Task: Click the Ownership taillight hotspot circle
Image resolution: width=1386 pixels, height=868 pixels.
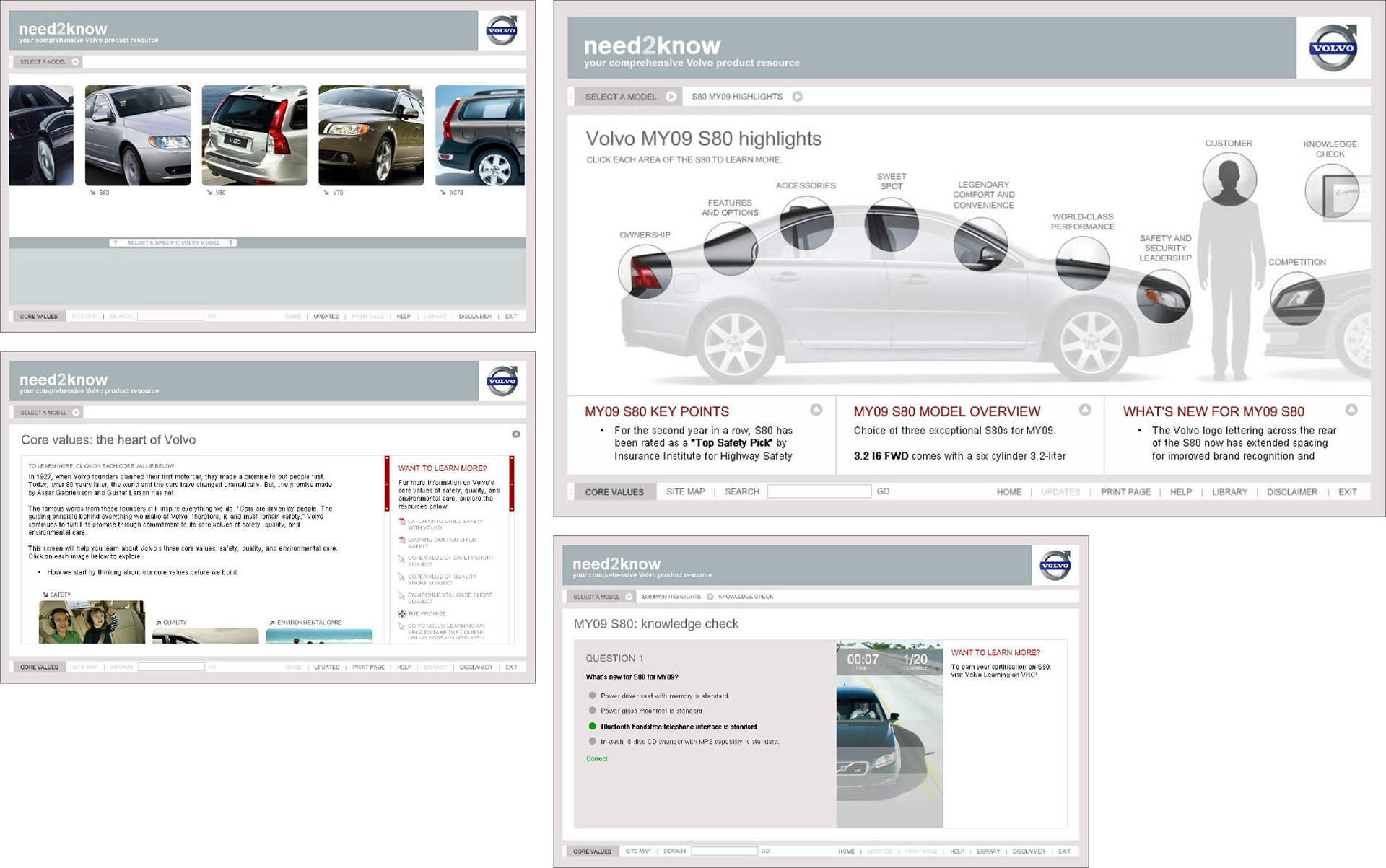Action: (x=645, y=271)
